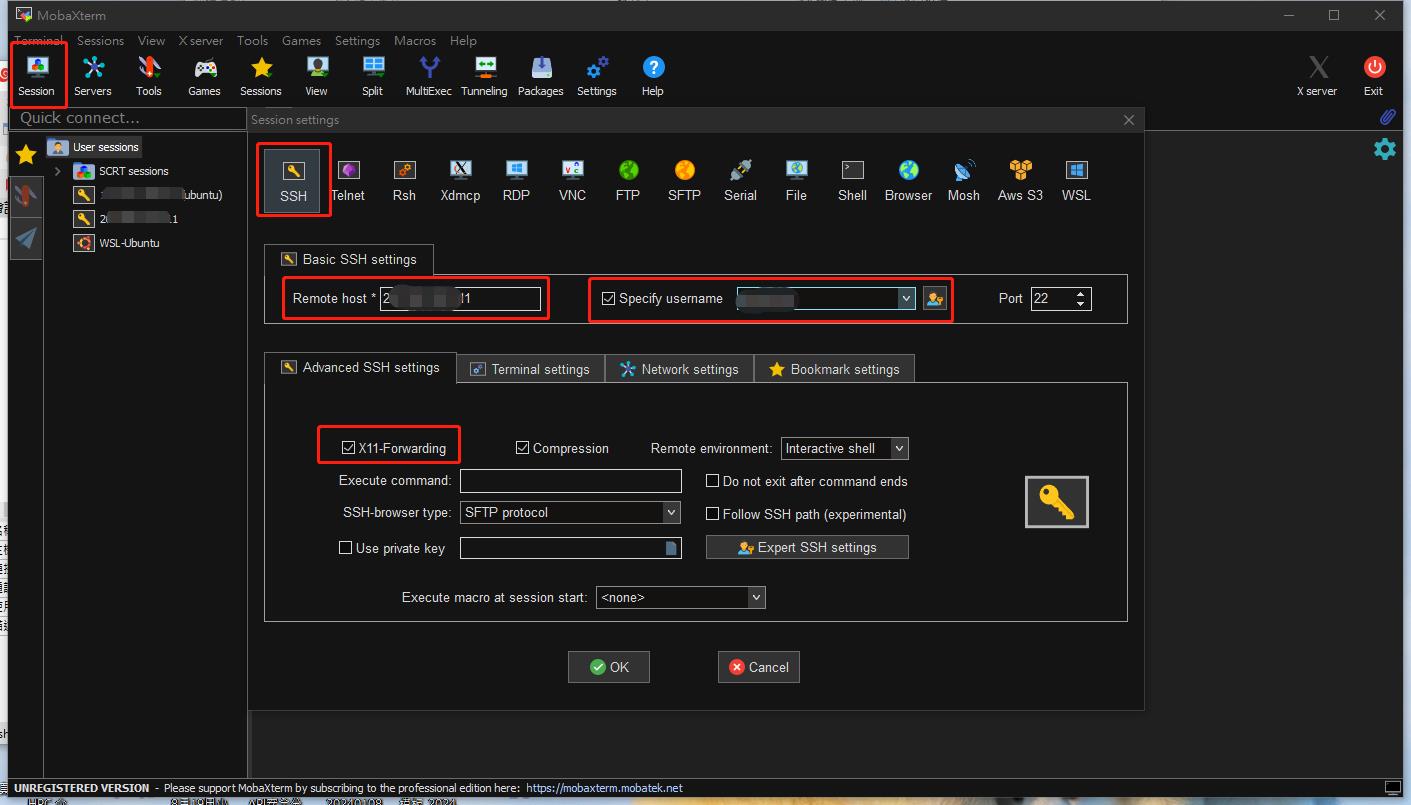Screen dimensions: 1411x805
Task: Choose Browser session type
Action: pos(908,181)
